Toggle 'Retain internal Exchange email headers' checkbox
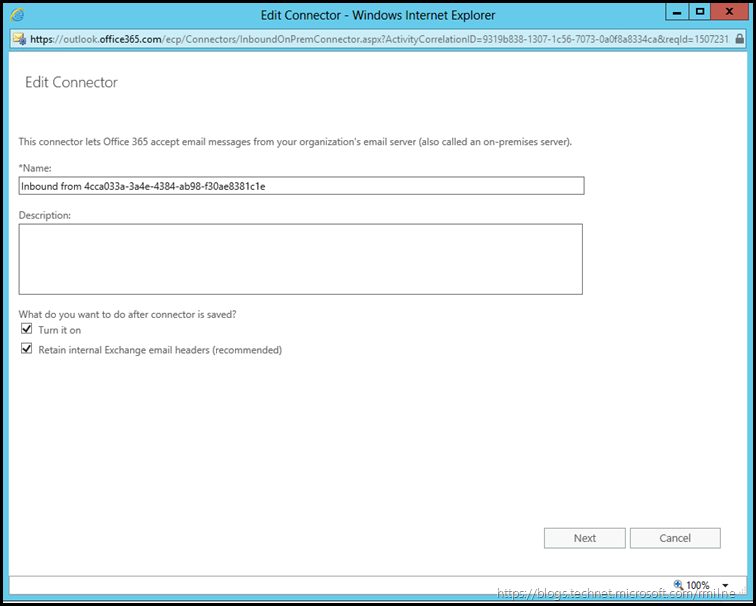 pyautogui.click(x=25, y=350)
